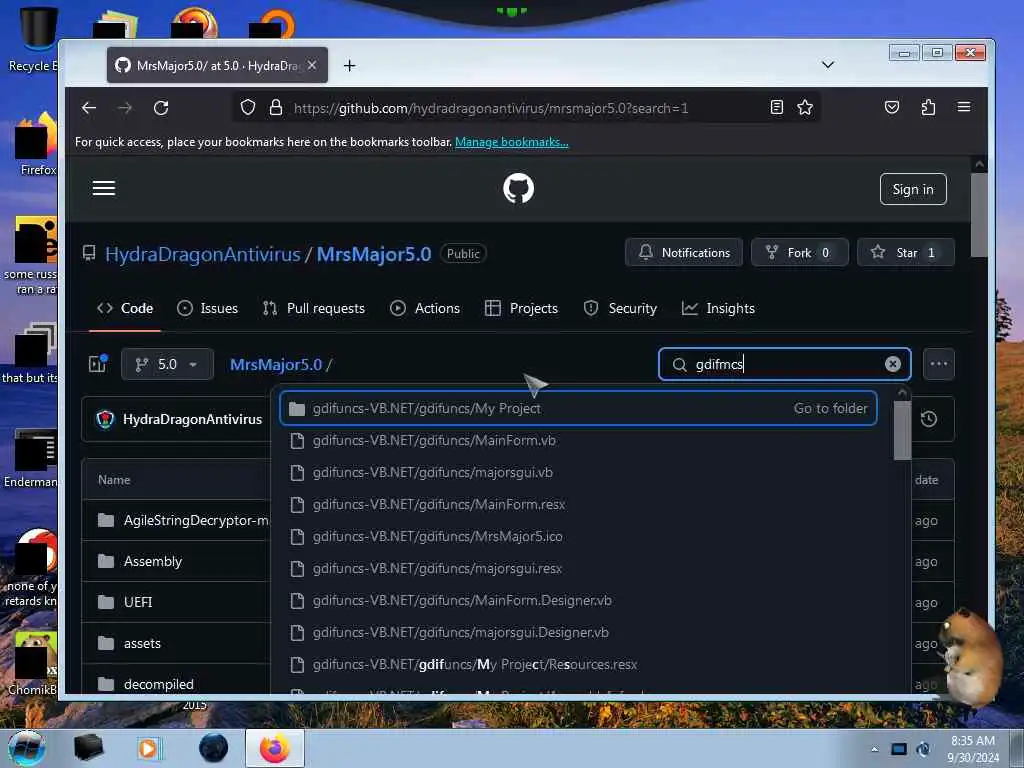Viewport: 1024px width, 768px height.
Task: Click the taskbar clock showing 8:35 AM
Action: point(972,749)
